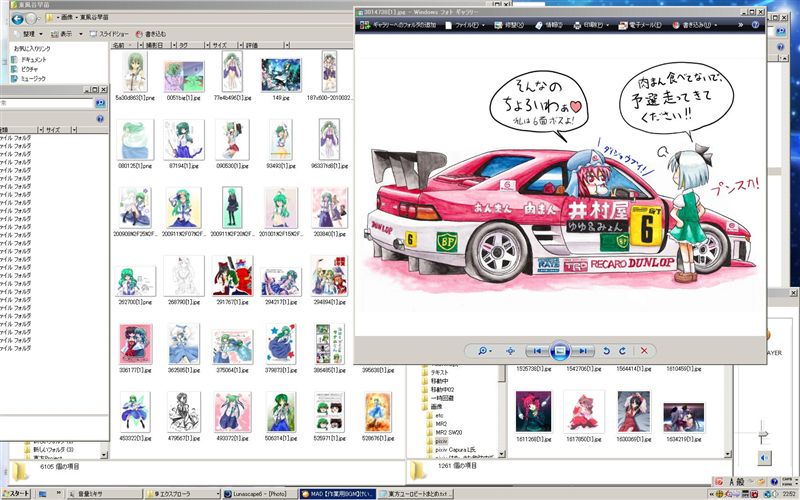800x500 pixels.
Task: Select 新しいフォルダ (3) in left tree
Action: click(x=48, y=449)
